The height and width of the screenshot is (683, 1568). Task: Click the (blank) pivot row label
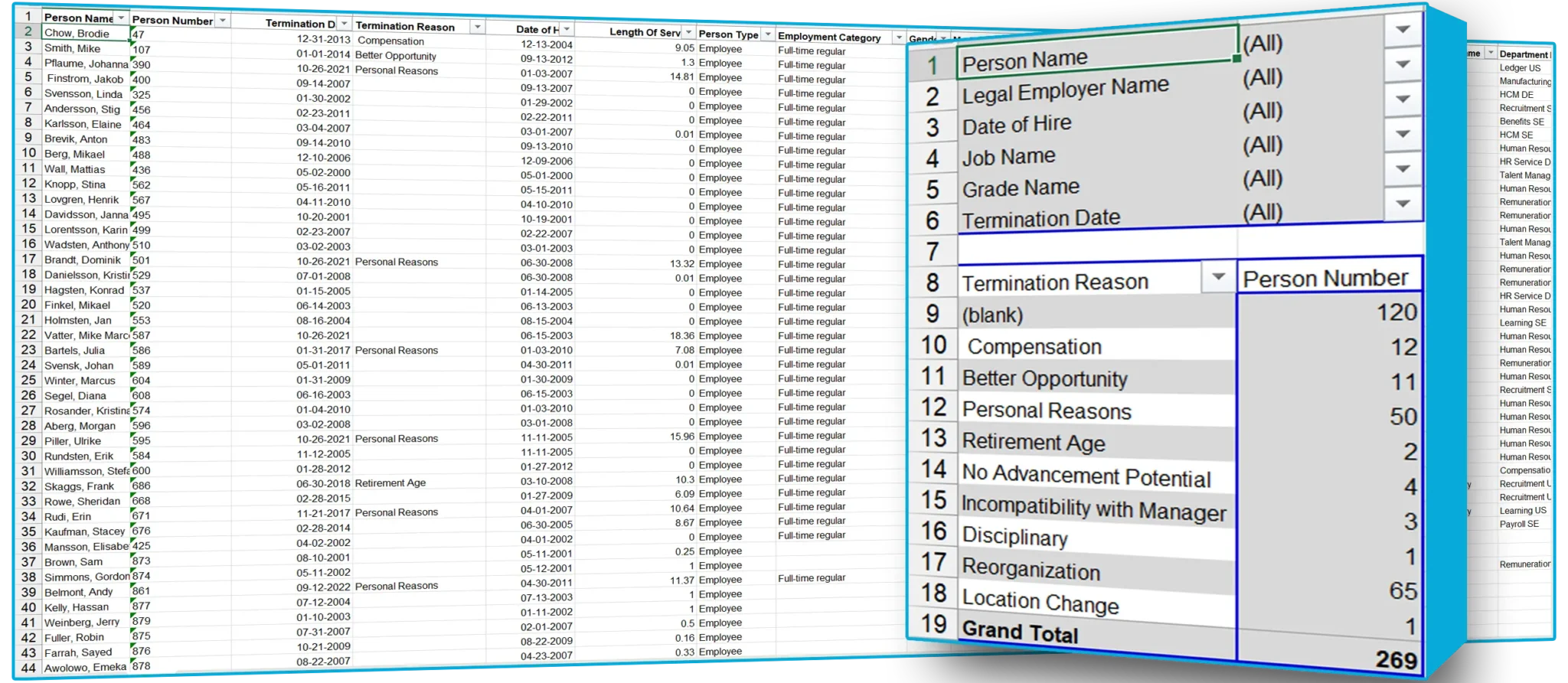[992, 315]
